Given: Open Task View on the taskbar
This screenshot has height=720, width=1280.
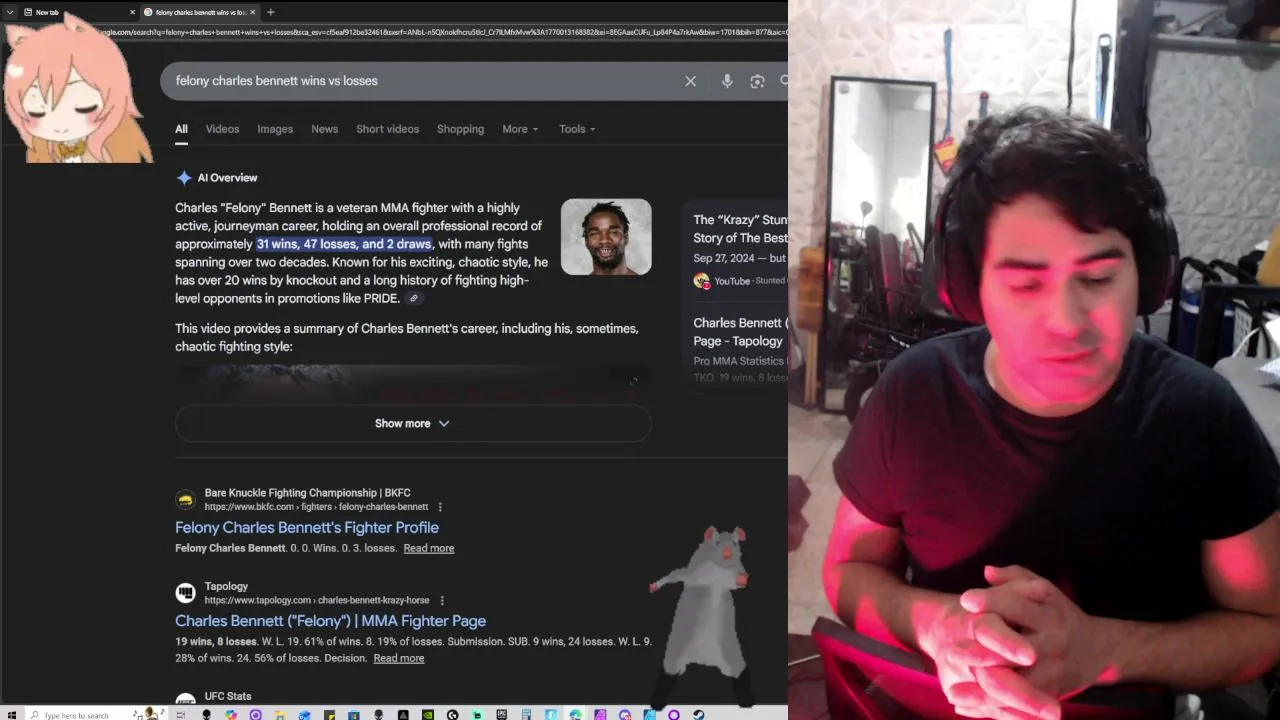Looking at the screenshot, I should pyautogui.click(x=181, y=715).
